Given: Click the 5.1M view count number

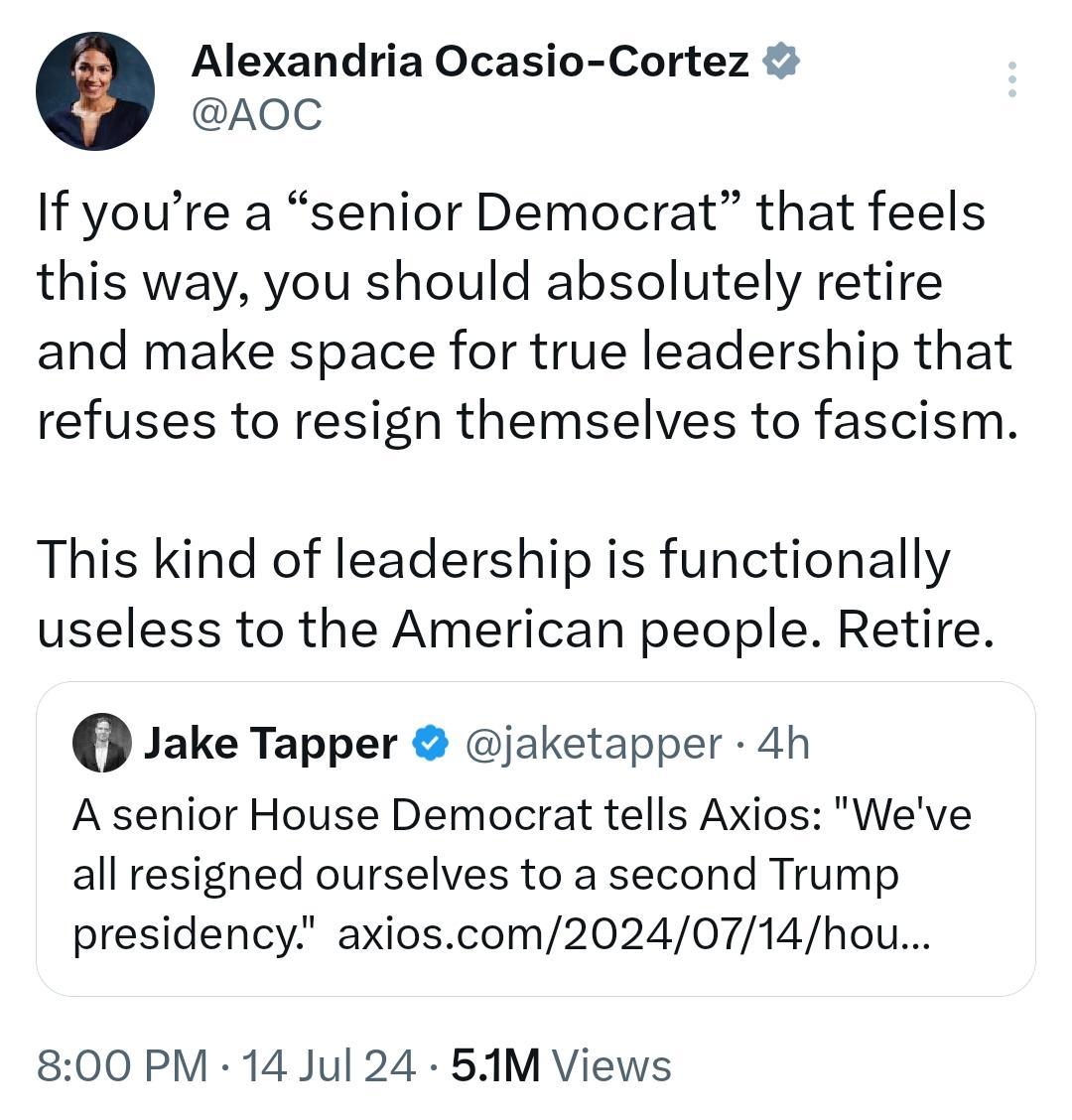Looking at the screenshot, I should pos(495,1065).
